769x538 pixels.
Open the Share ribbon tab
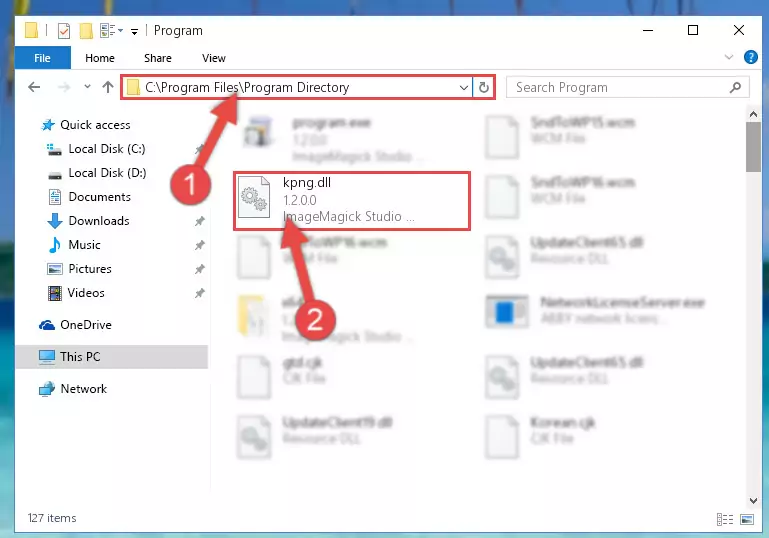157,58
